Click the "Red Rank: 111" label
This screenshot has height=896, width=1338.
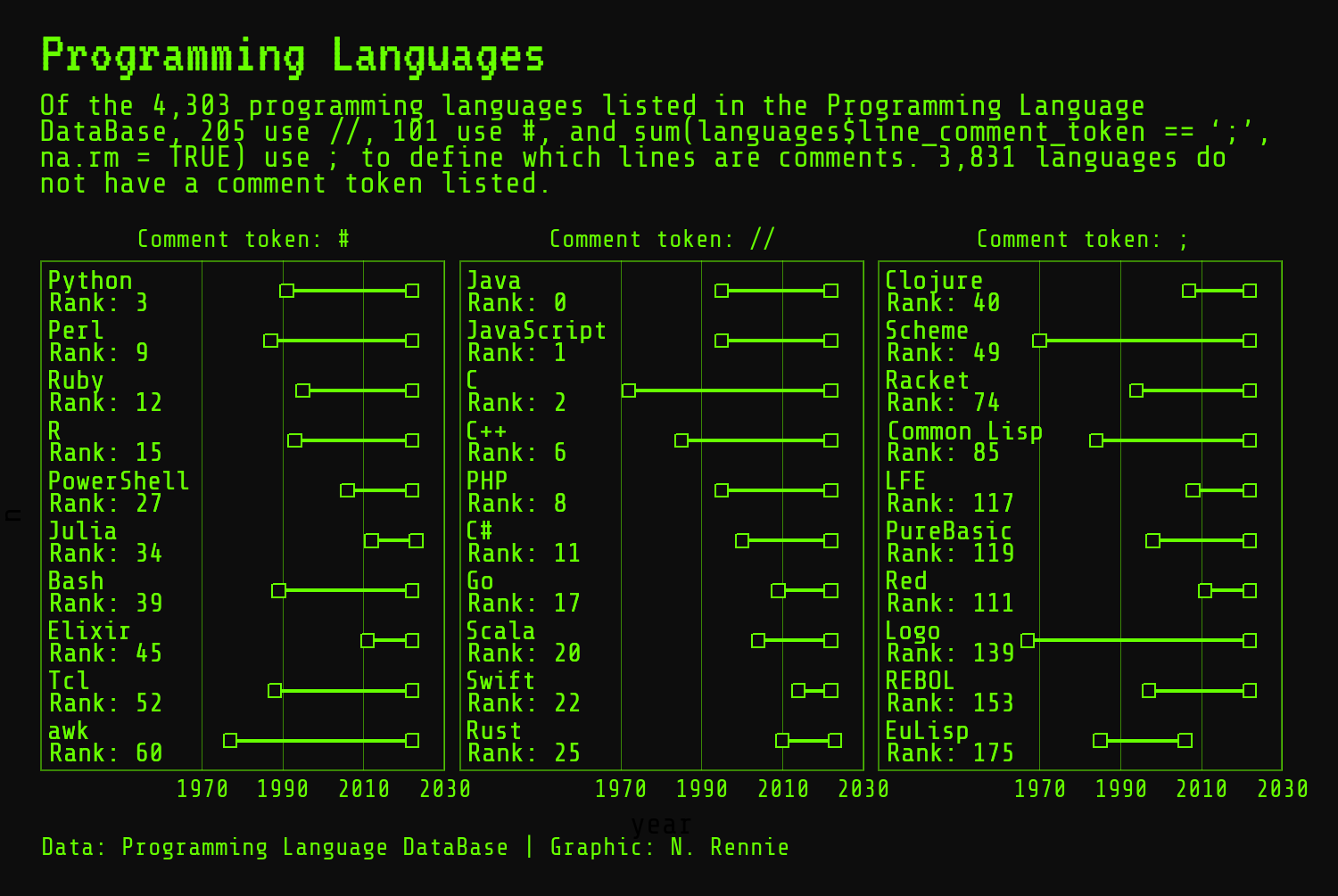950,592
